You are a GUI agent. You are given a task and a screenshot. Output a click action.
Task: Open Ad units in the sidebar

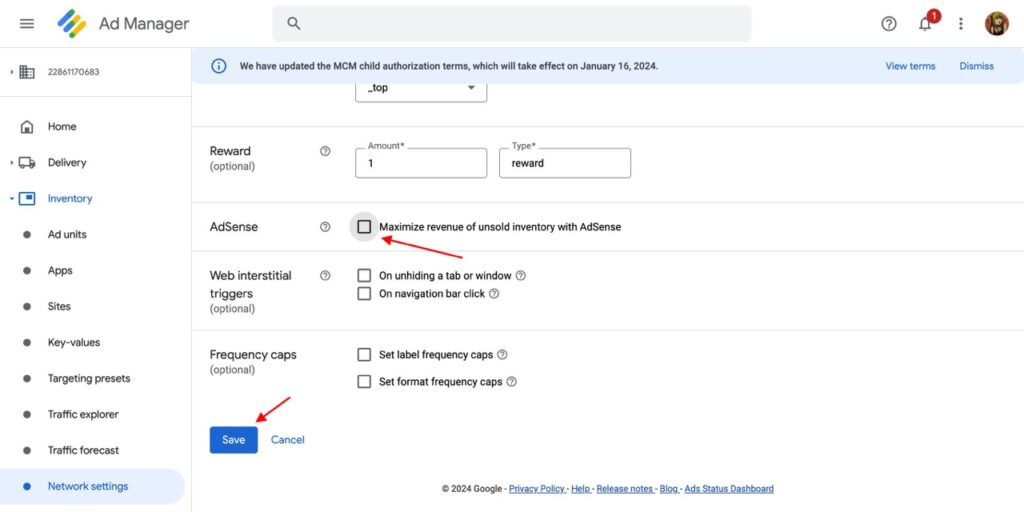(x=67, y=235)
